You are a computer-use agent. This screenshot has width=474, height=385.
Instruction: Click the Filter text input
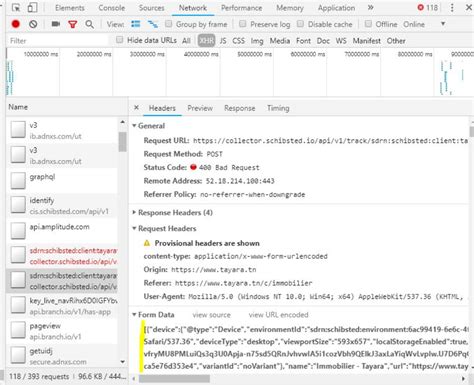point(58,41)
